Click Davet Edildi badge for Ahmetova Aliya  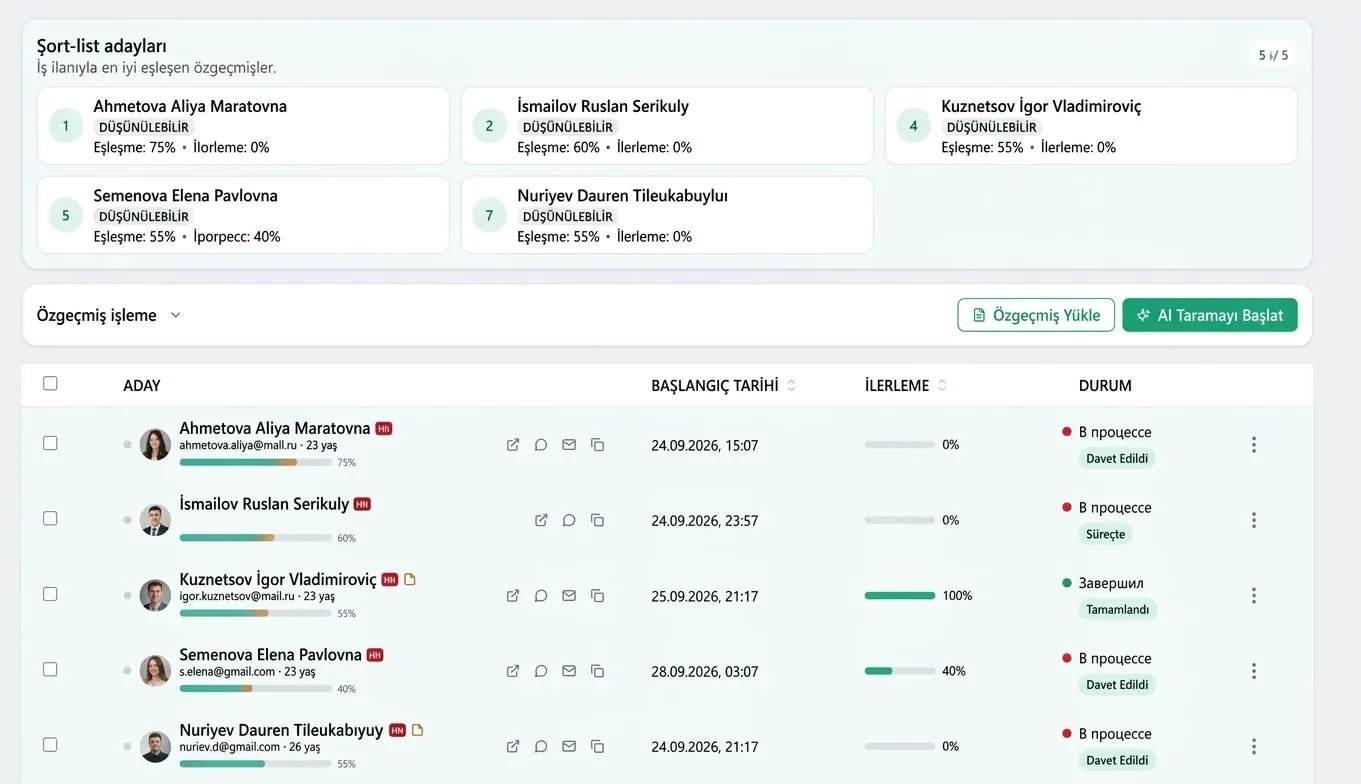[1117, 459]
